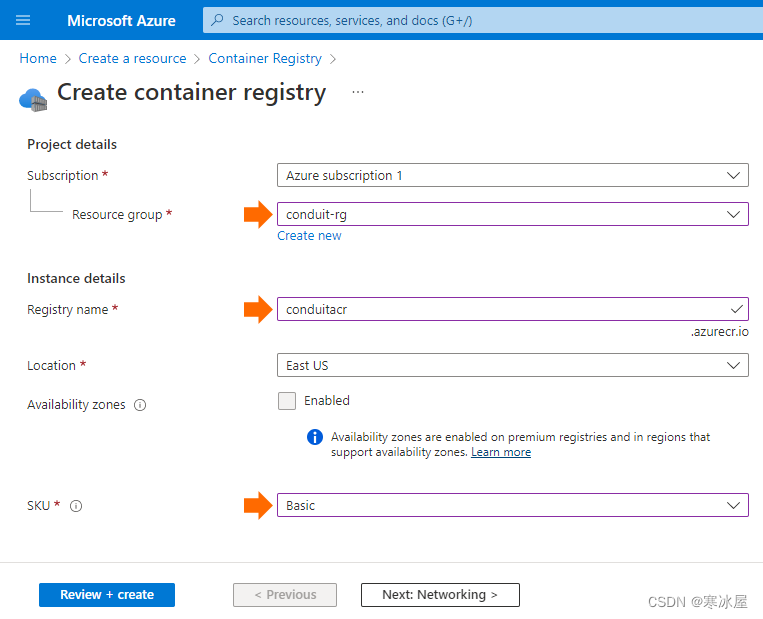Navigate to Create a resource breadcrumb
This screenshot has width=763, height=619.
pyautogui.click(x=132, y=59)
